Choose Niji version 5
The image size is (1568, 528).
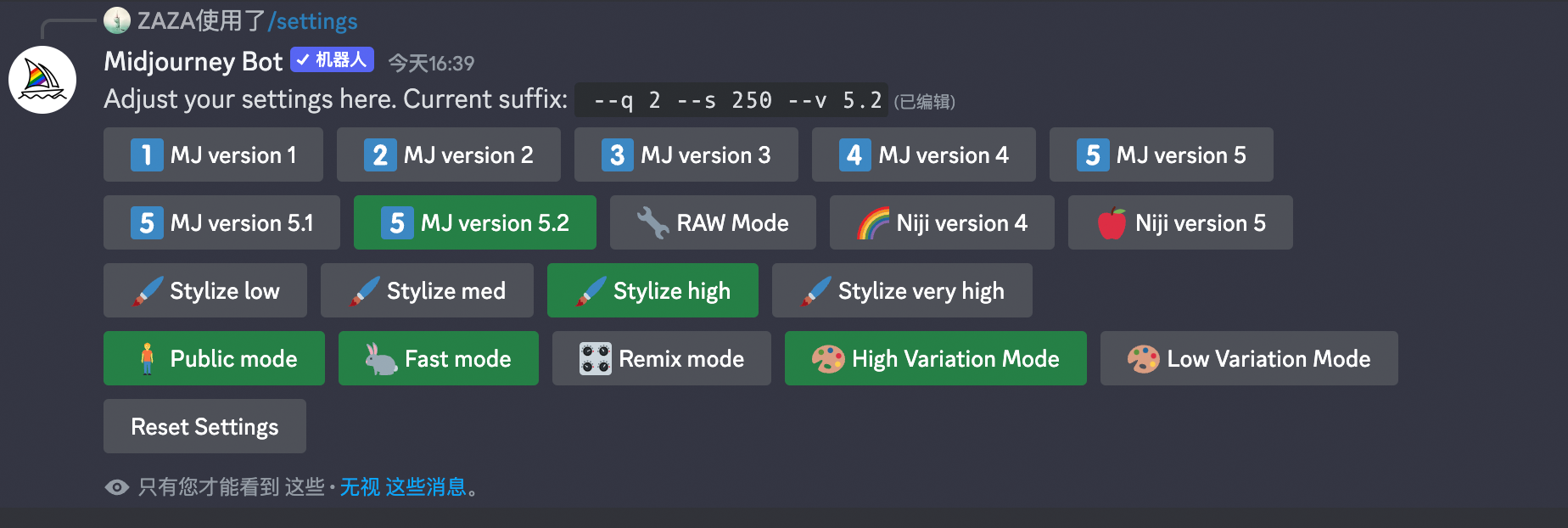pyautogui.click(x=1180, y=222)
